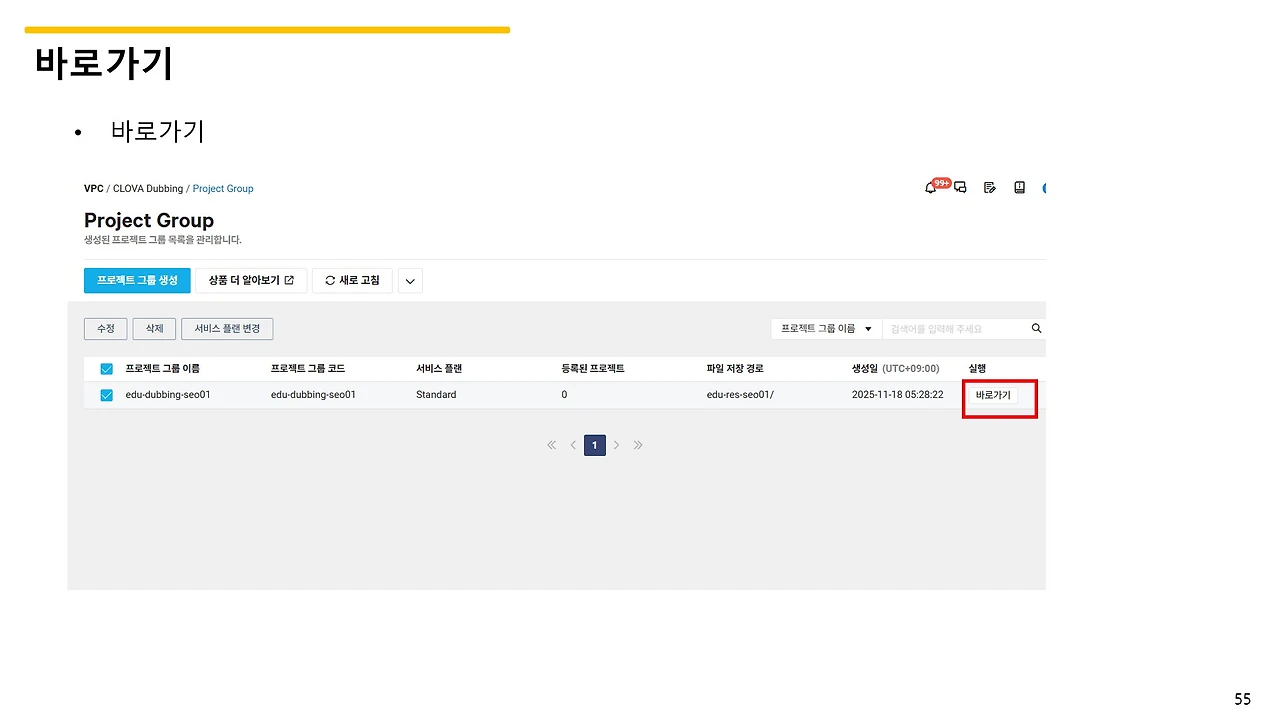
Task: Go to next page arrow
Action: click(x=616, y=445)
